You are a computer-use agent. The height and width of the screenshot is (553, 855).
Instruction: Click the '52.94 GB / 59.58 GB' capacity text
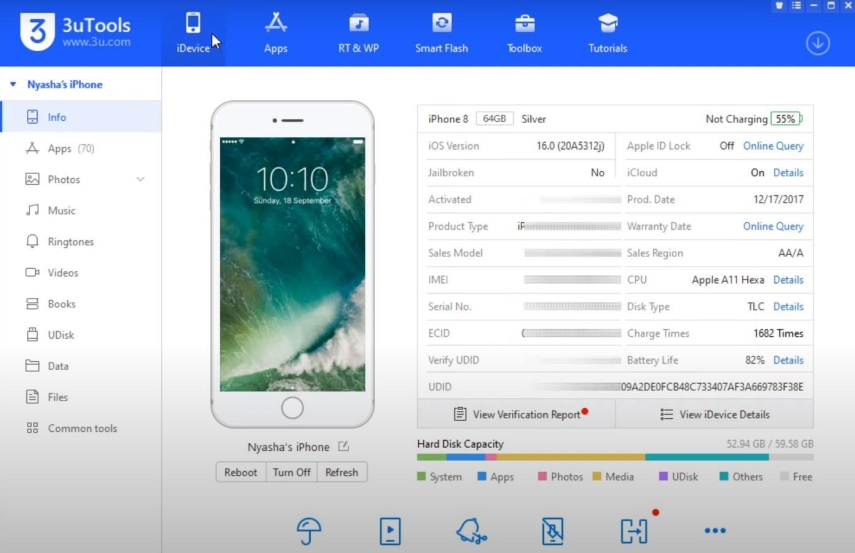click(770, 443)
